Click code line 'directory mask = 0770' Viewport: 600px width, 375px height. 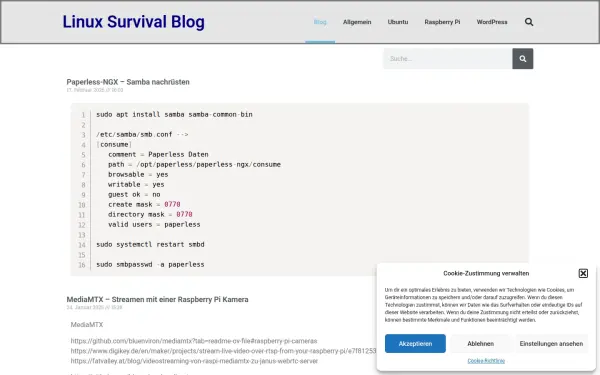coord(150,214)
